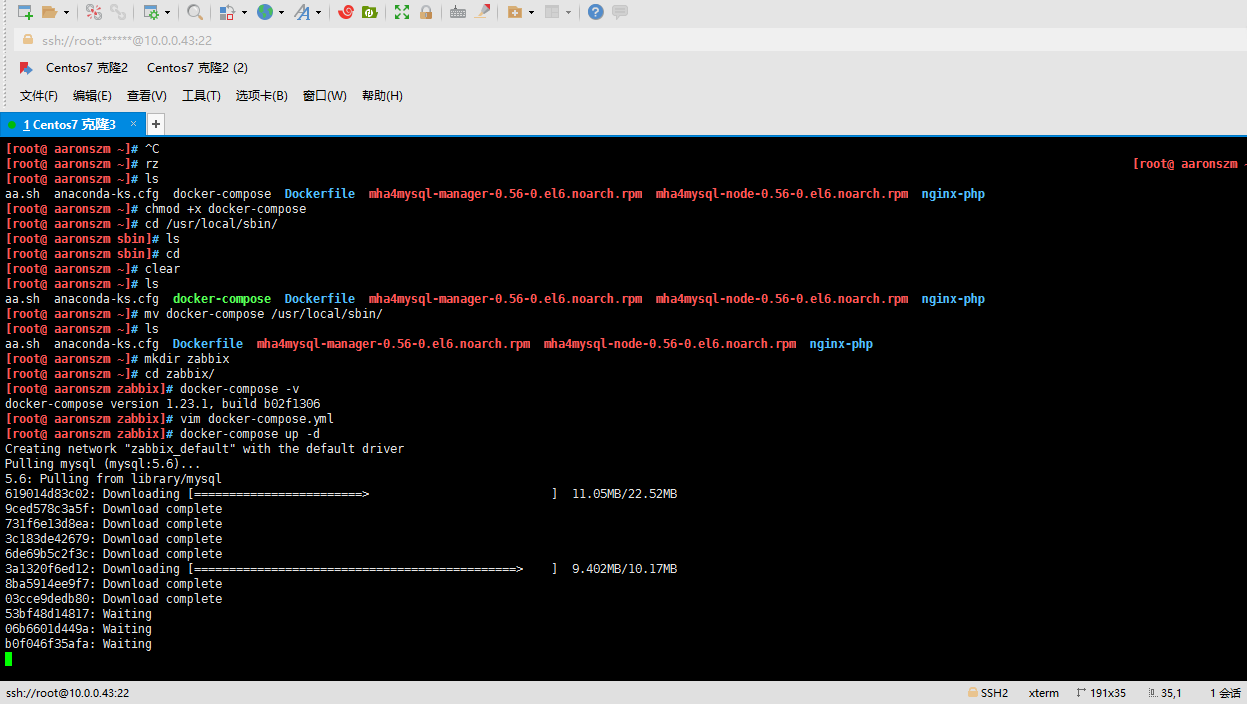1247x704 pixels.
Task: Click the 619014d83c02 downloading progress bar
Action: (x=372, y=494)
